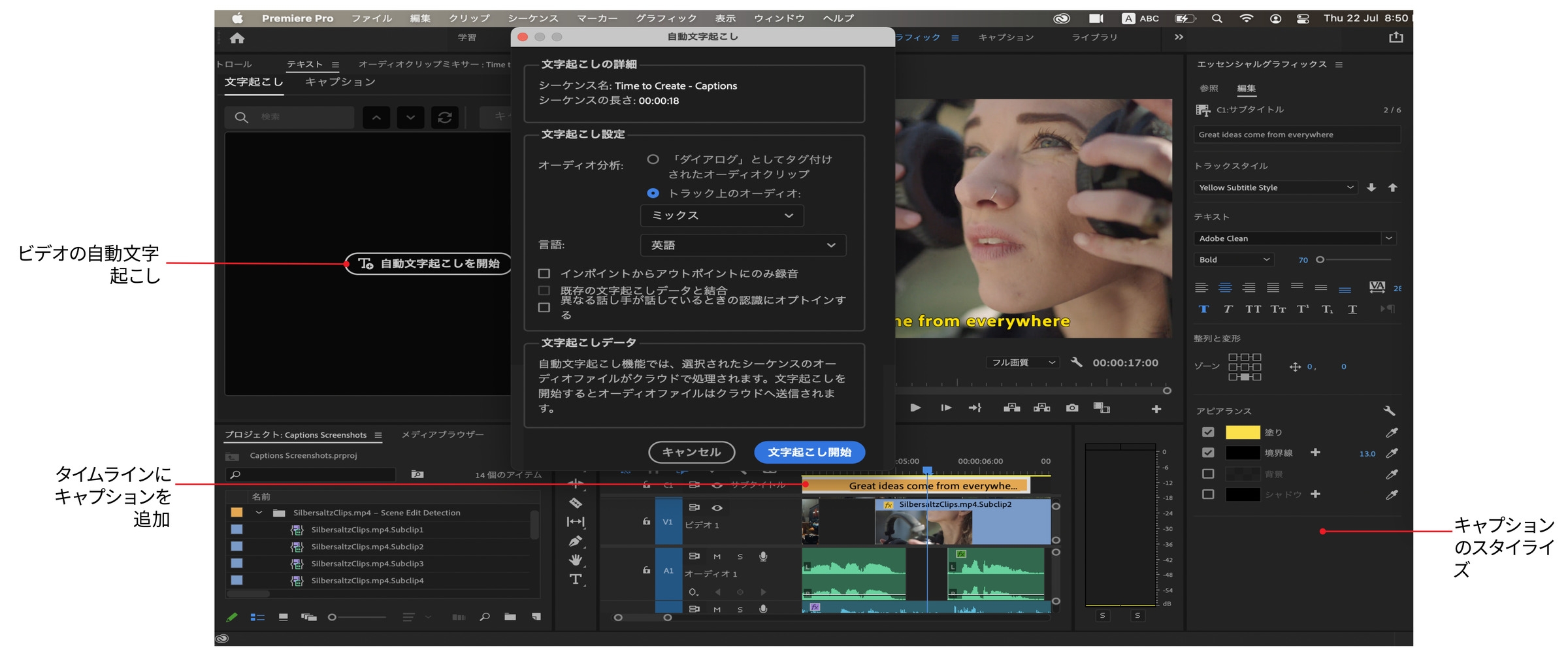Open macOS Spotlight search
Viewport: 1568px width, 661px height.
click(x=1217, y=18)
